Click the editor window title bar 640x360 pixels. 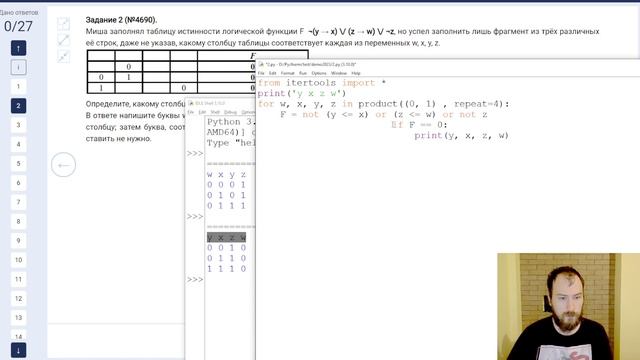[x=448, y=64]
